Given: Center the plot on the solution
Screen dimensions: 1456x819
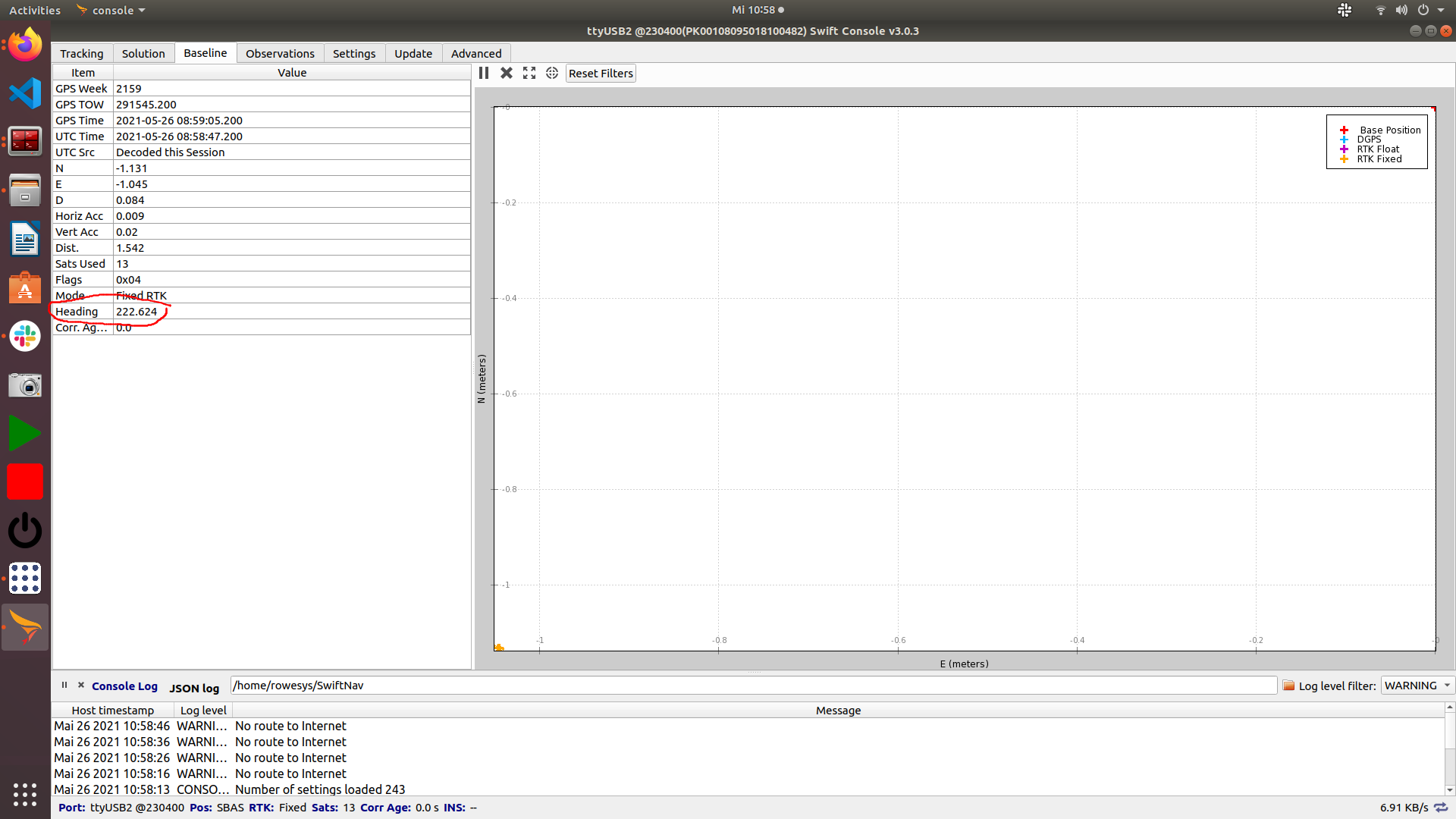Looking at the screenshot, I should coord(551,73).
